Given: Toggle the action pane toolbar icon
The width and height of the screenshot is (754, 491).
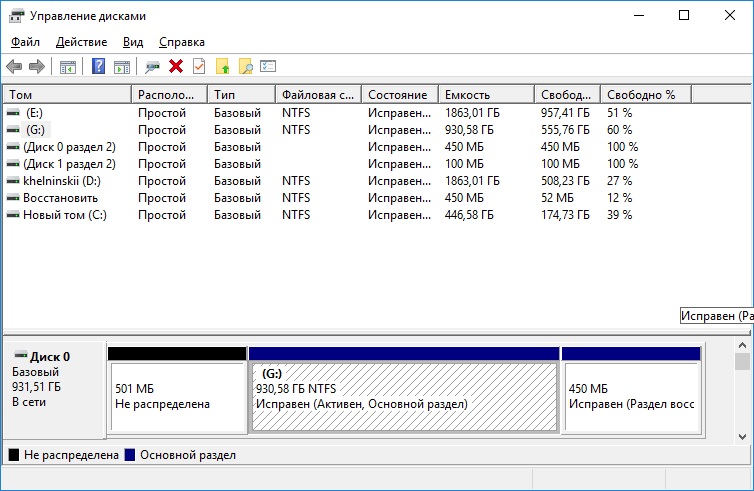Looking at the screenshot, I should click(122, 67).
